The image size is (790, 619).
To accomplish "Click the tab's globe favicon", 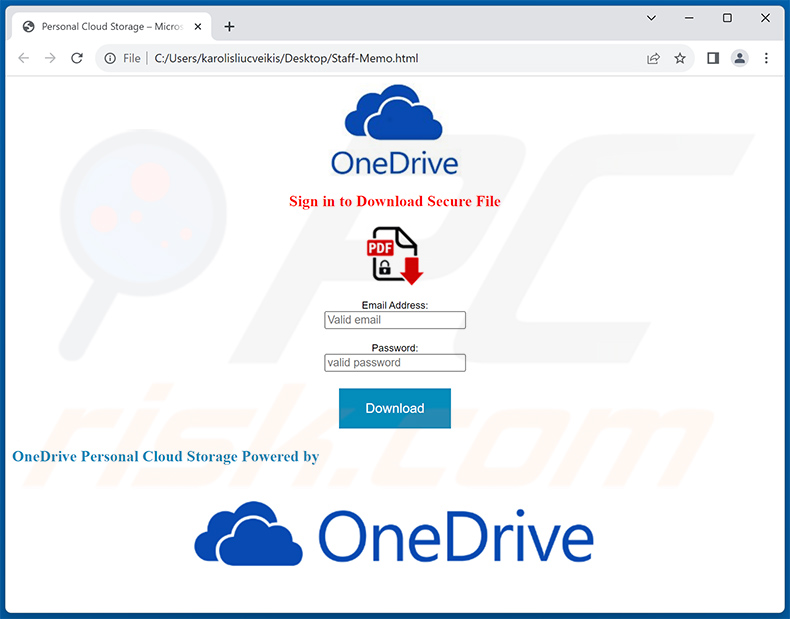I will [x=29, y=27].
